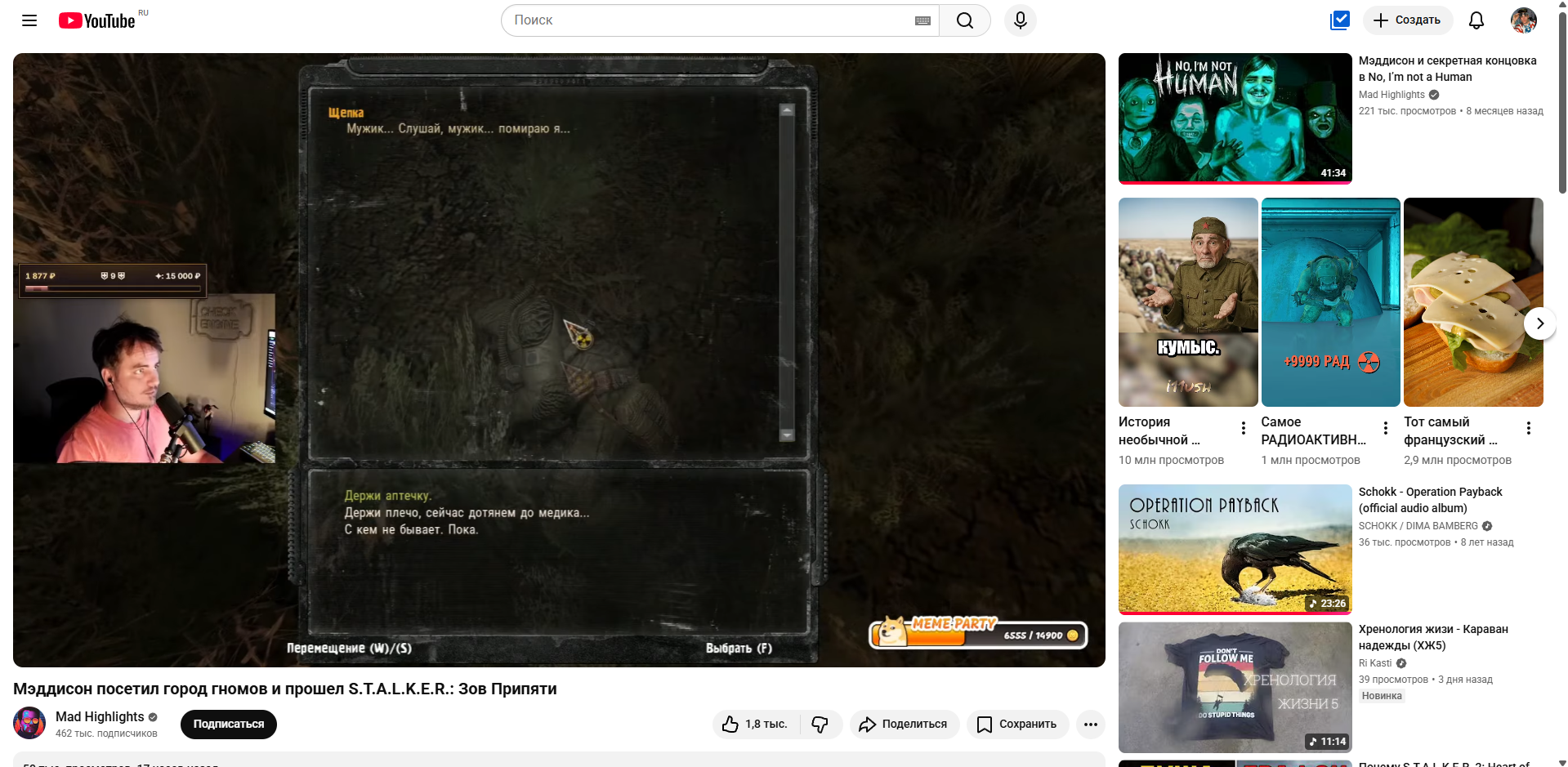Click Mad Highlights under recommended video
This screenshot has width=1568, height=767.
coord(1392,95)
